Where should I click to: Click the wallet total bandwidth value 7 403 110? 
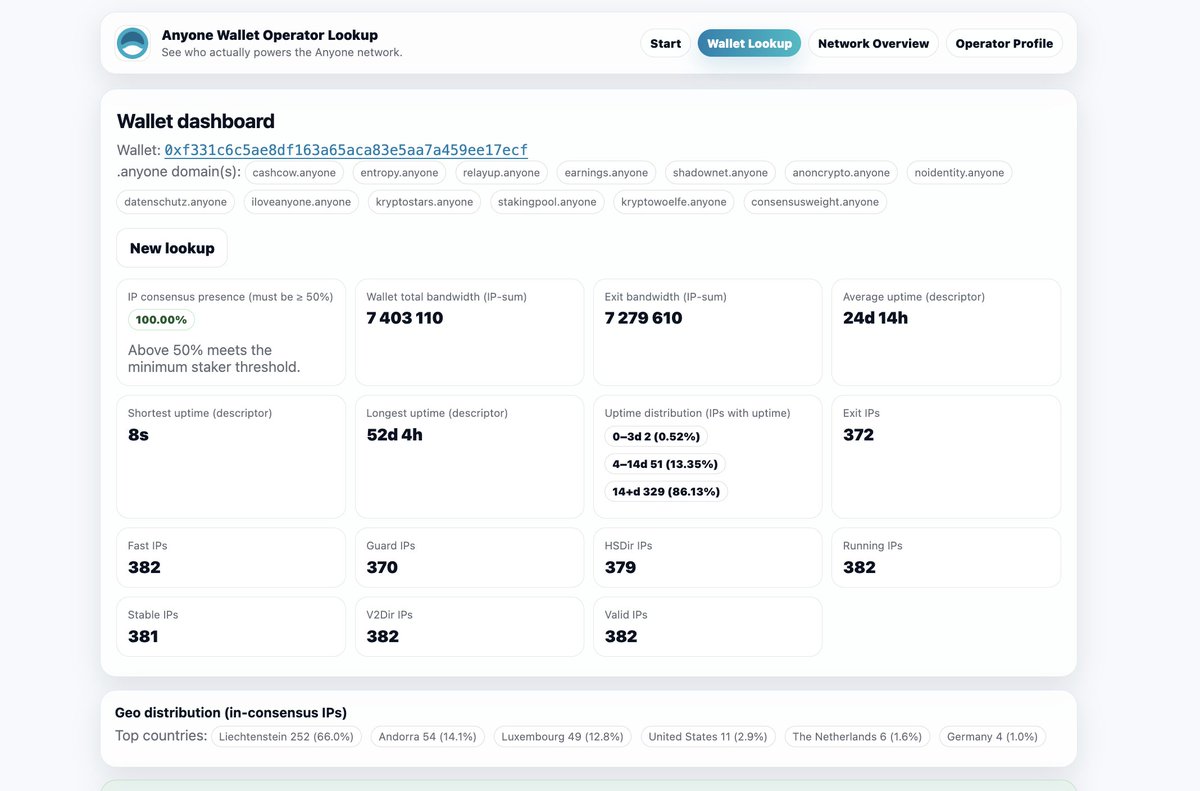tap(405, 318)
